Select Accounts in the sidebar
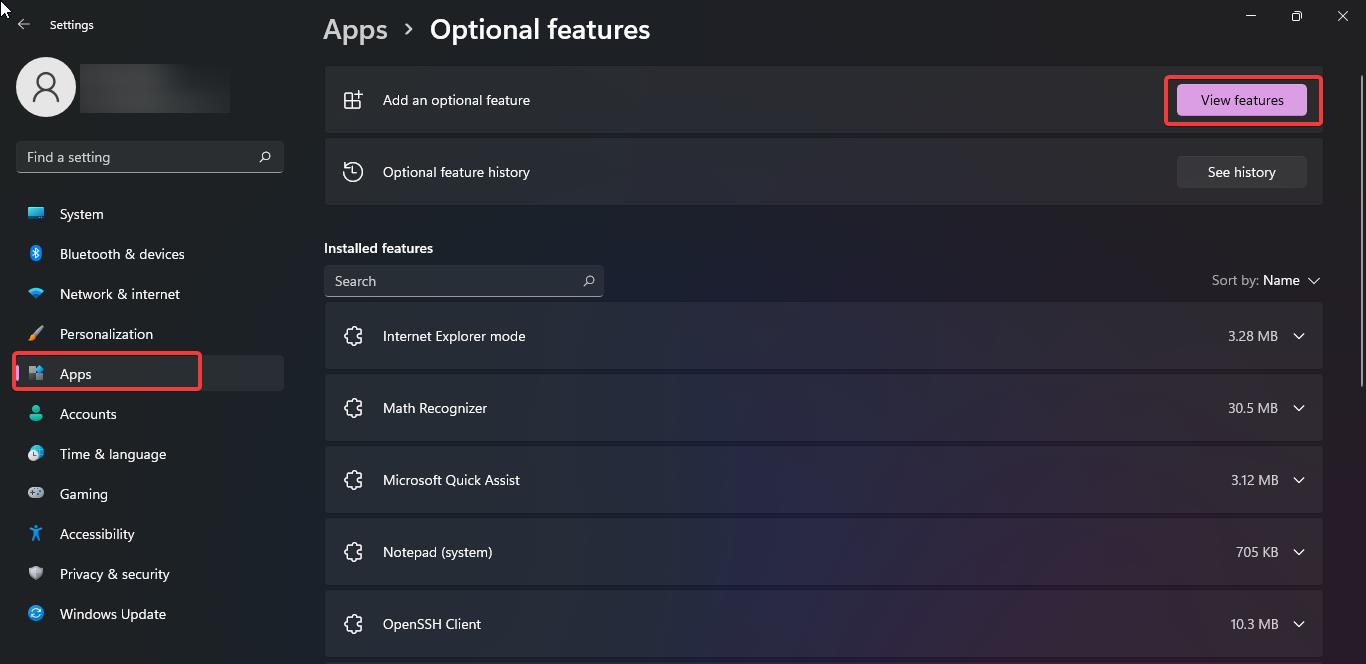 click(x=88, y=414)
